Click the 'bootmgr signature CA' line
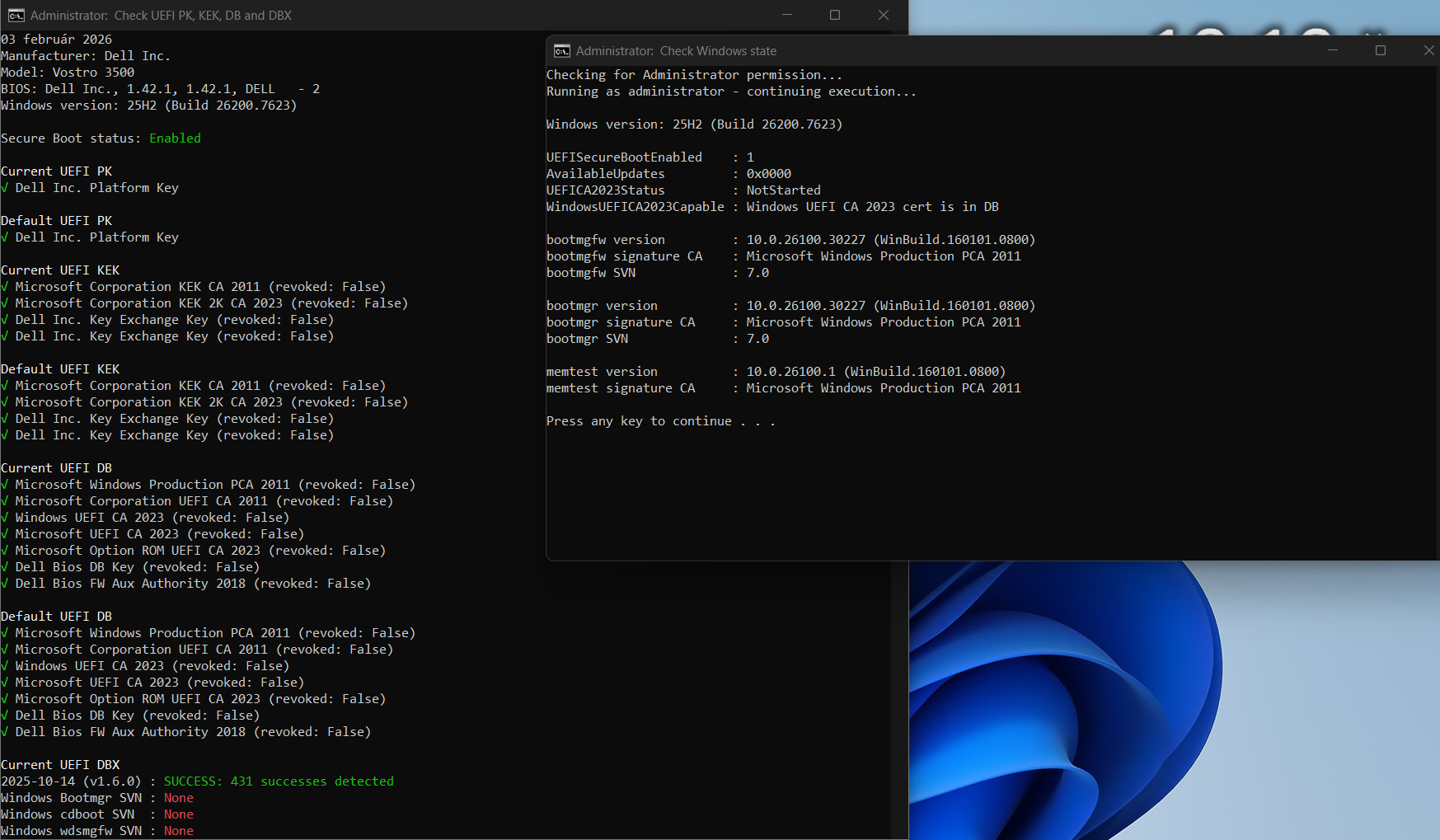1440x840 pixels. click(x=784, y=322)
